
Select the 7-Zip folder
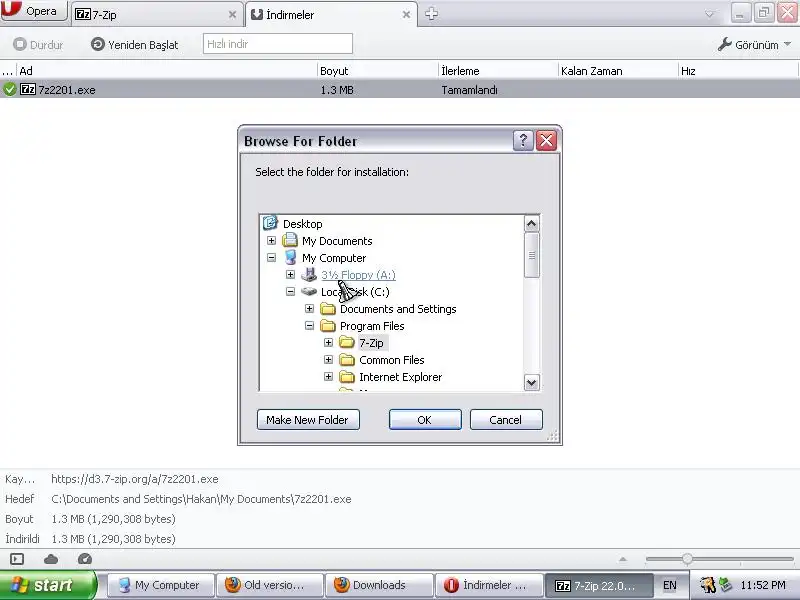point(371,343)
